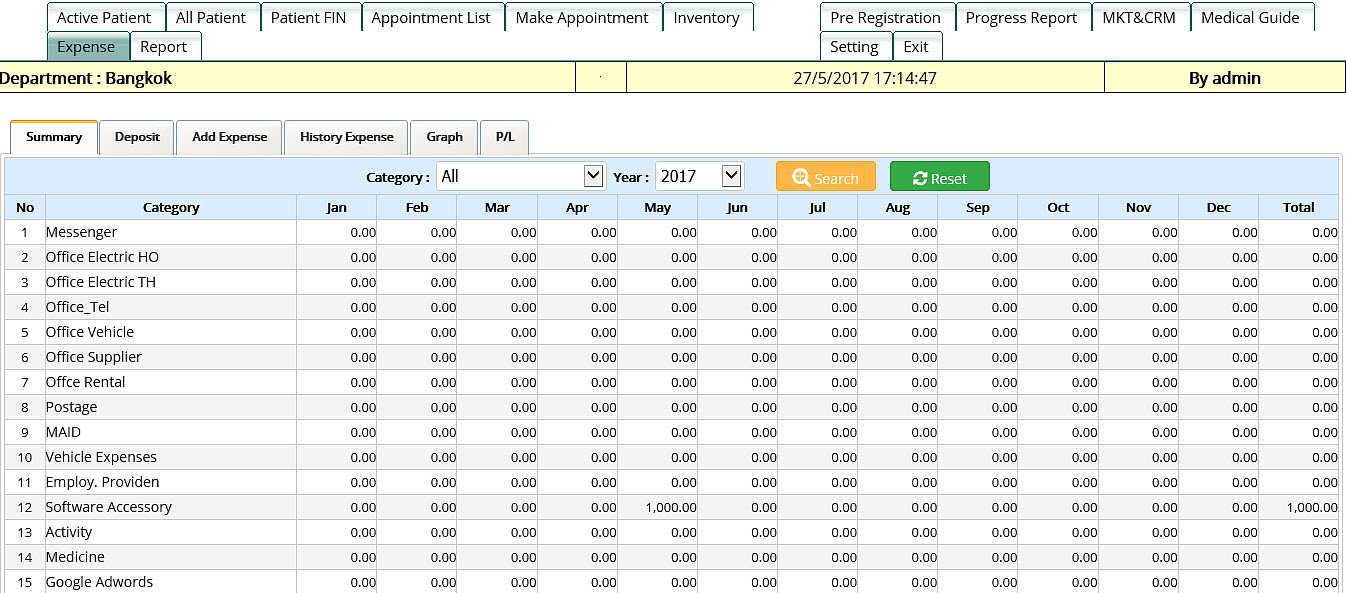Click the Offce Rental category
The height and width of the screenshot is (593, 1346).
coord(86,382)
